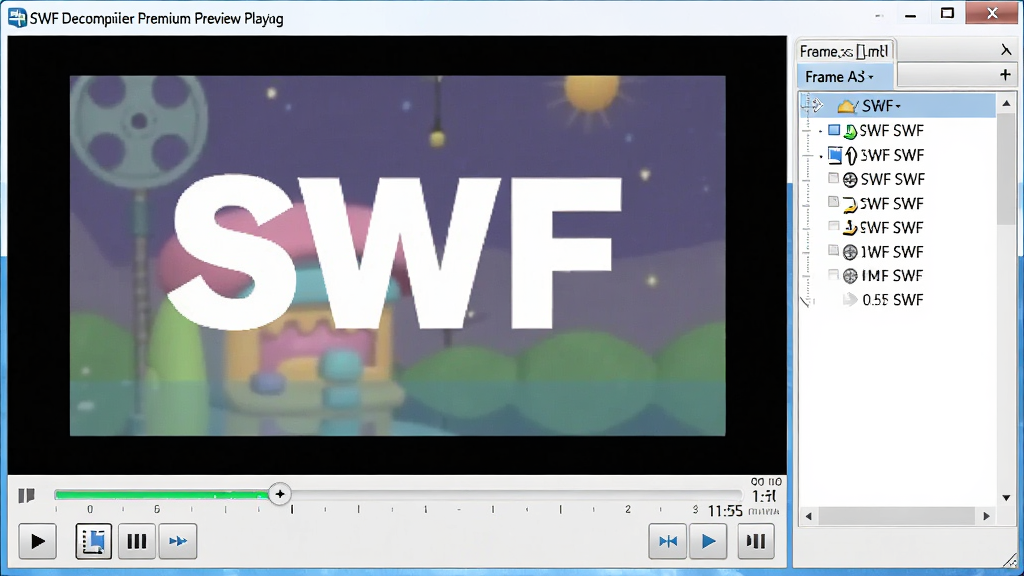Click the green arrow icon on the first SWF SWF row
The width and height of the screenshot is (1024, 576).
(850, 131)
